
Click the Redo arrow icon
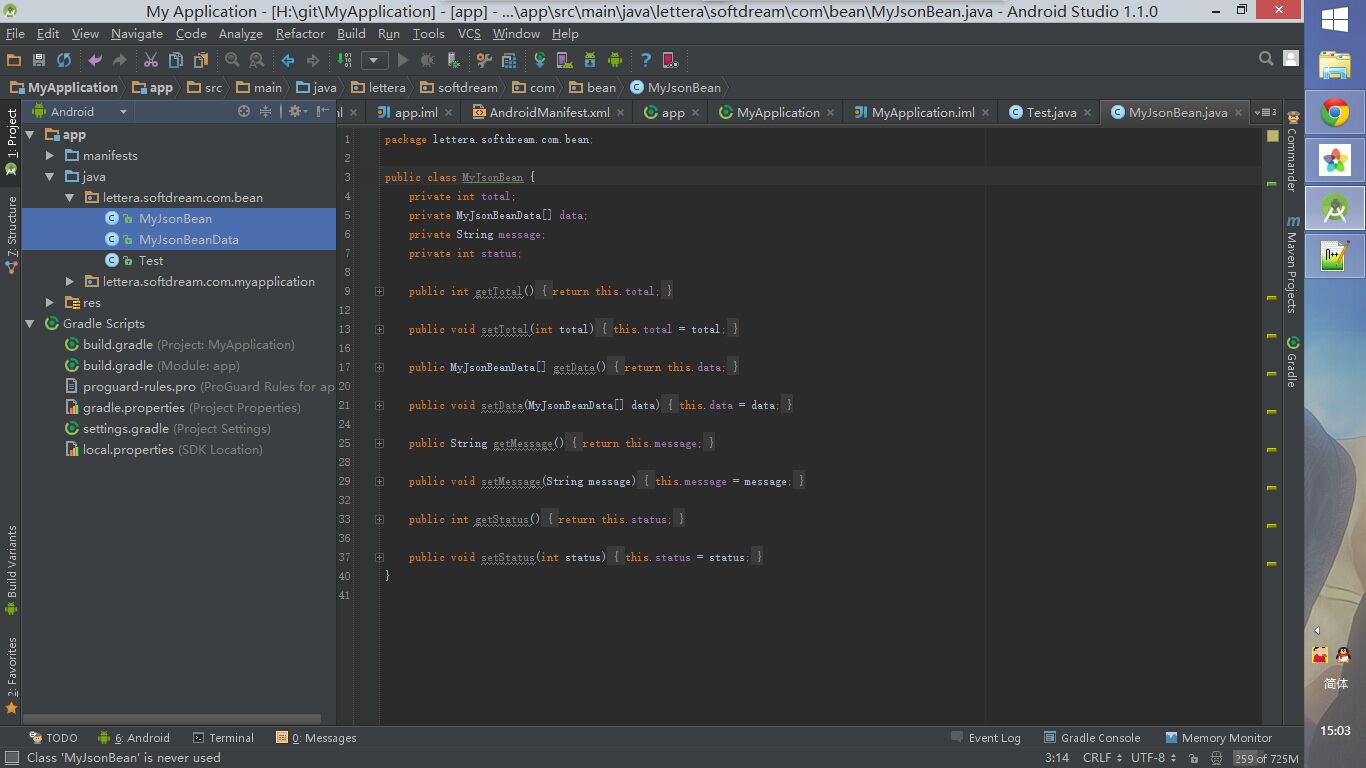(x=119, y=60)
